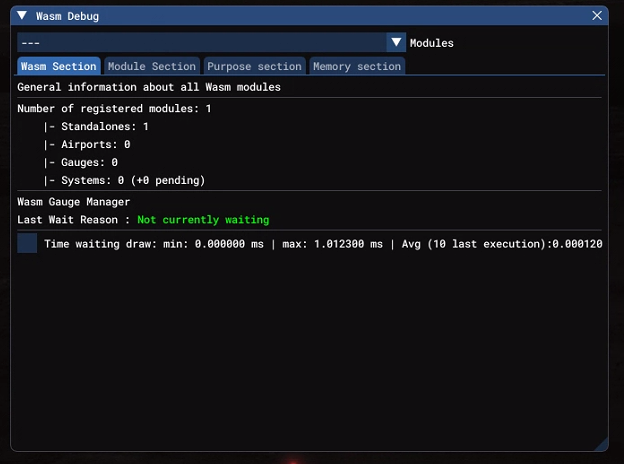Close the Wasm Debug window
This screenshot has height=464, width=624.
pyautogui.click(x=597, y=17)
